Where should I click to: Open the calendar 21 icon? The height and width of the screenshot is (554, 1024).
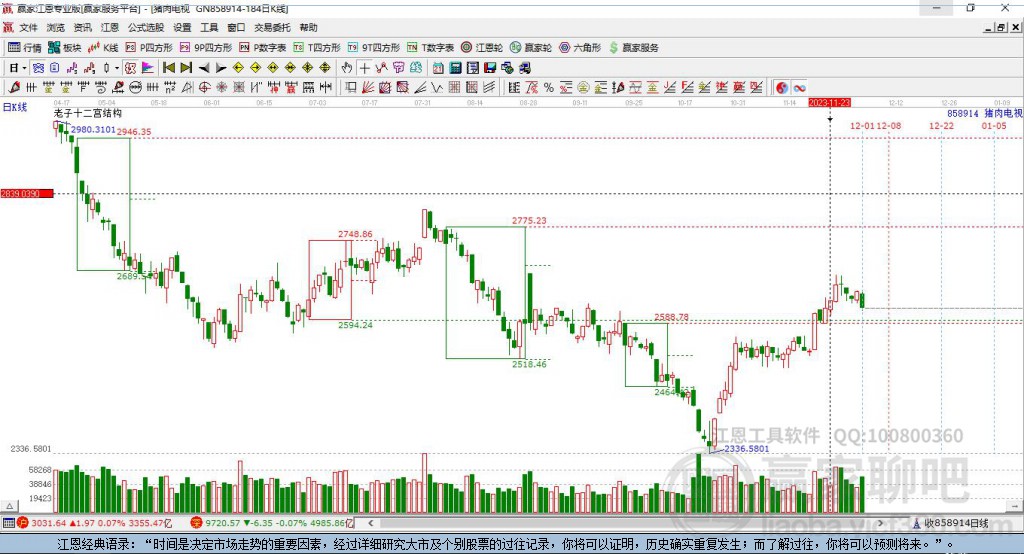[x=438, y=68]
